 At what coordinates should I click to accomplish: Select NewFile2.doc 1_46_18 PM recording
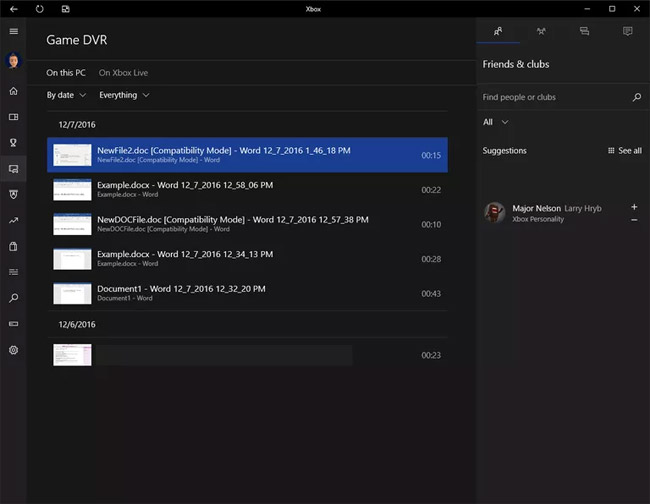[247, 155]
